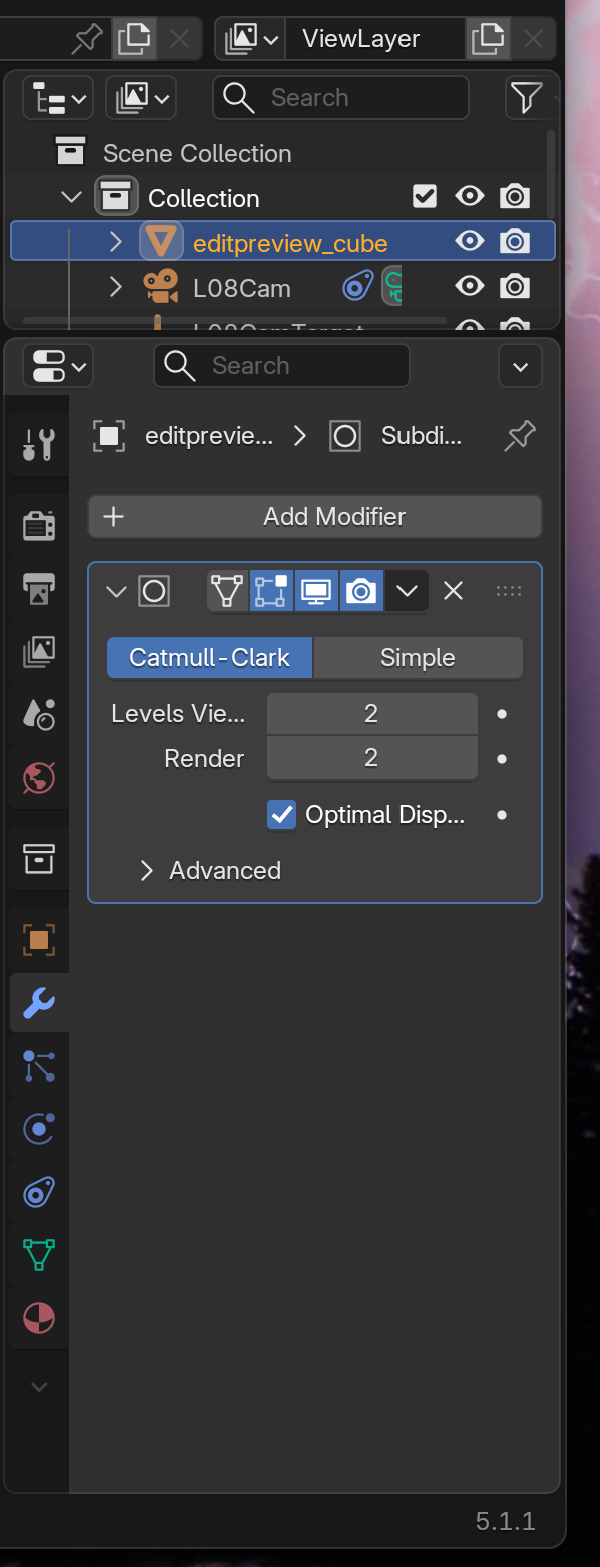Open the Render properties tab
The height and width of the screenshot is (1567, 600).
[39, 525]
